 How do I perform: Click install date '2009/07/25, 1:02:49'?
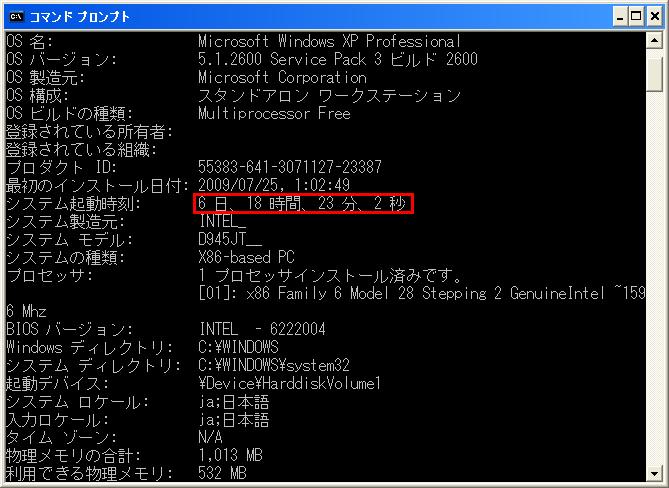(x=274, y=185)
